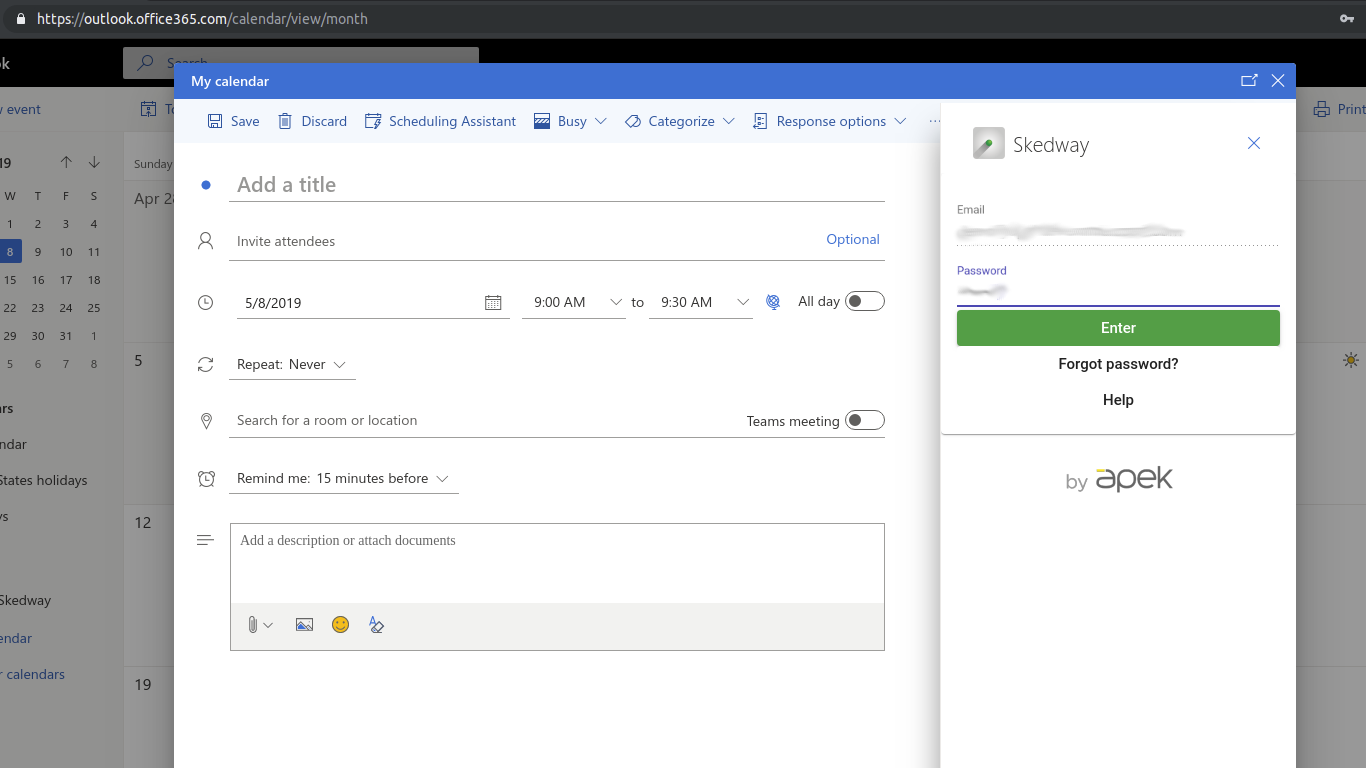Click the time zone globe icon

click(773, 302)
